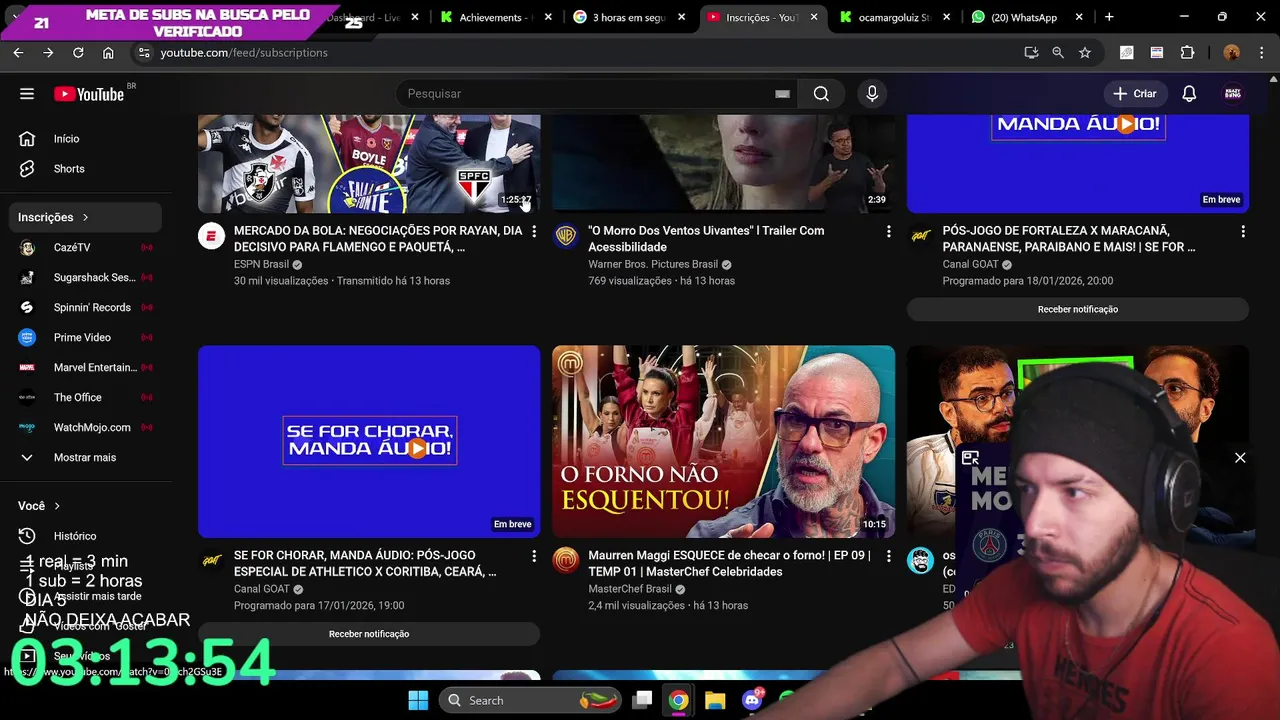Switch to ocamargoluiz tab
Viewport: 1280px width, 720px height.
tap(895, 18)
